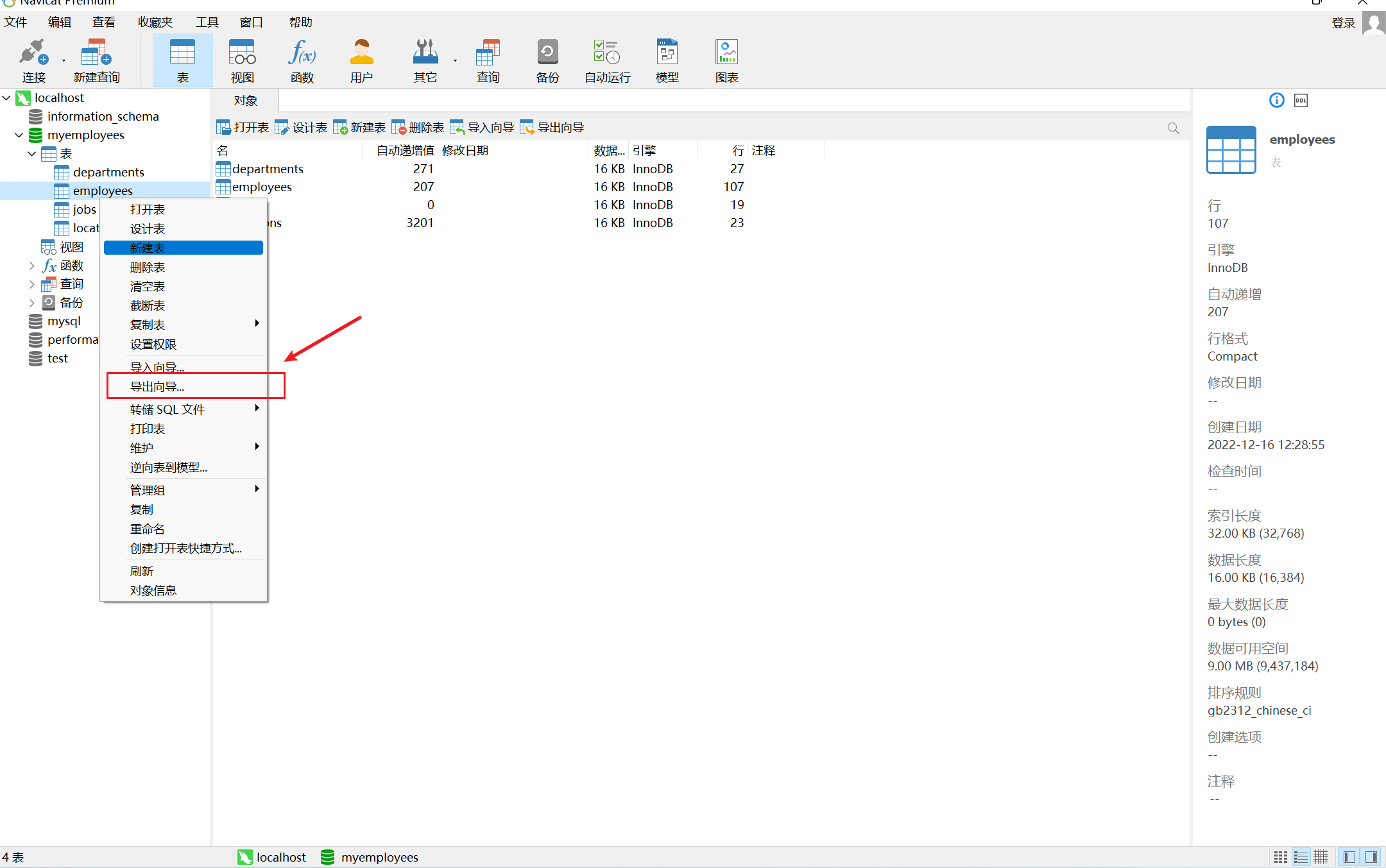
Task: Open the 工具 menu in menu bar
Action: tap(207, 22)
